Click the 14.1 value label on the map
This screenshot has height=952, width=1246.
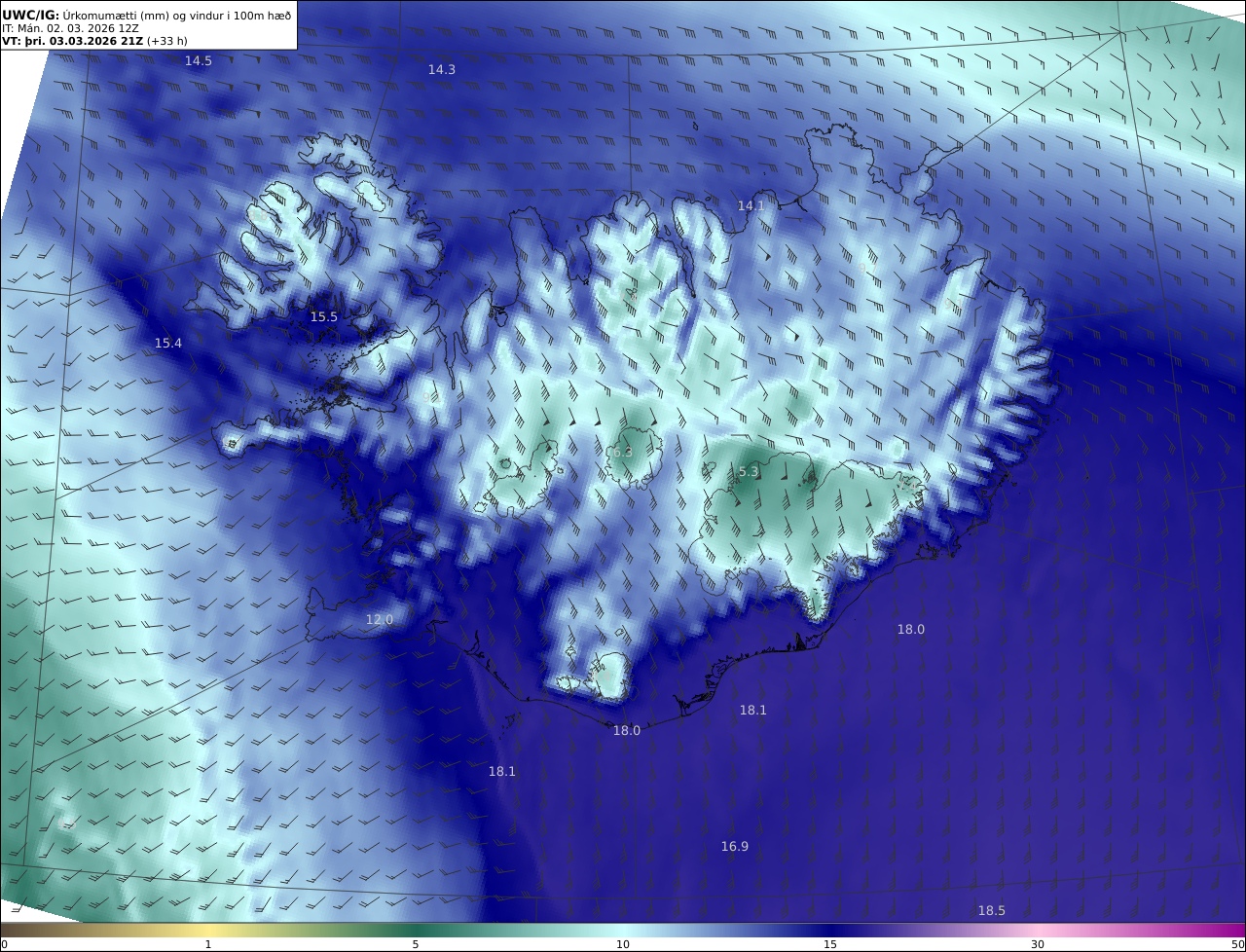(751, 205)
